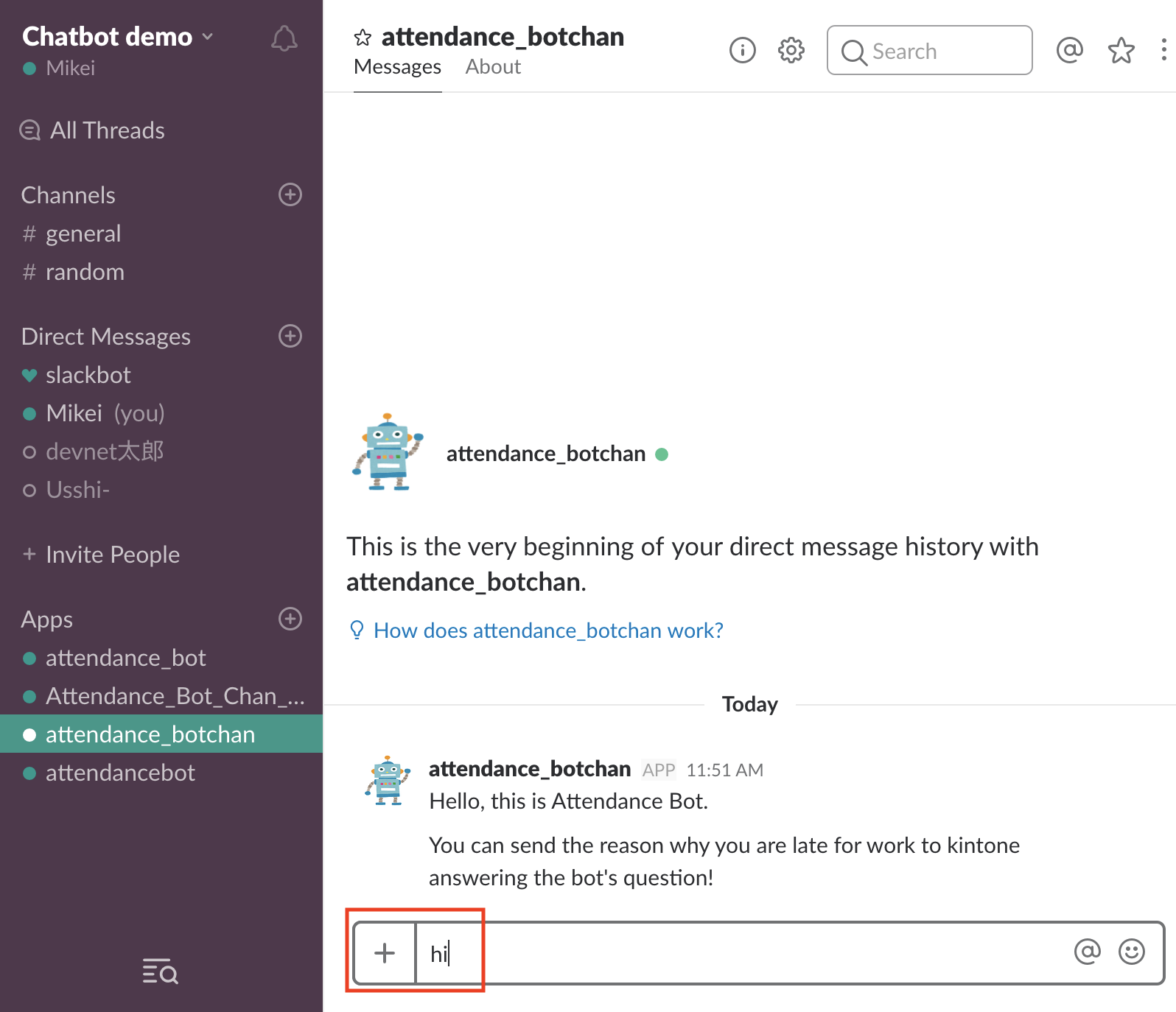1176x1012 pixels.
Task: Click Invite People in the sidebar
Action: point(112,555)
